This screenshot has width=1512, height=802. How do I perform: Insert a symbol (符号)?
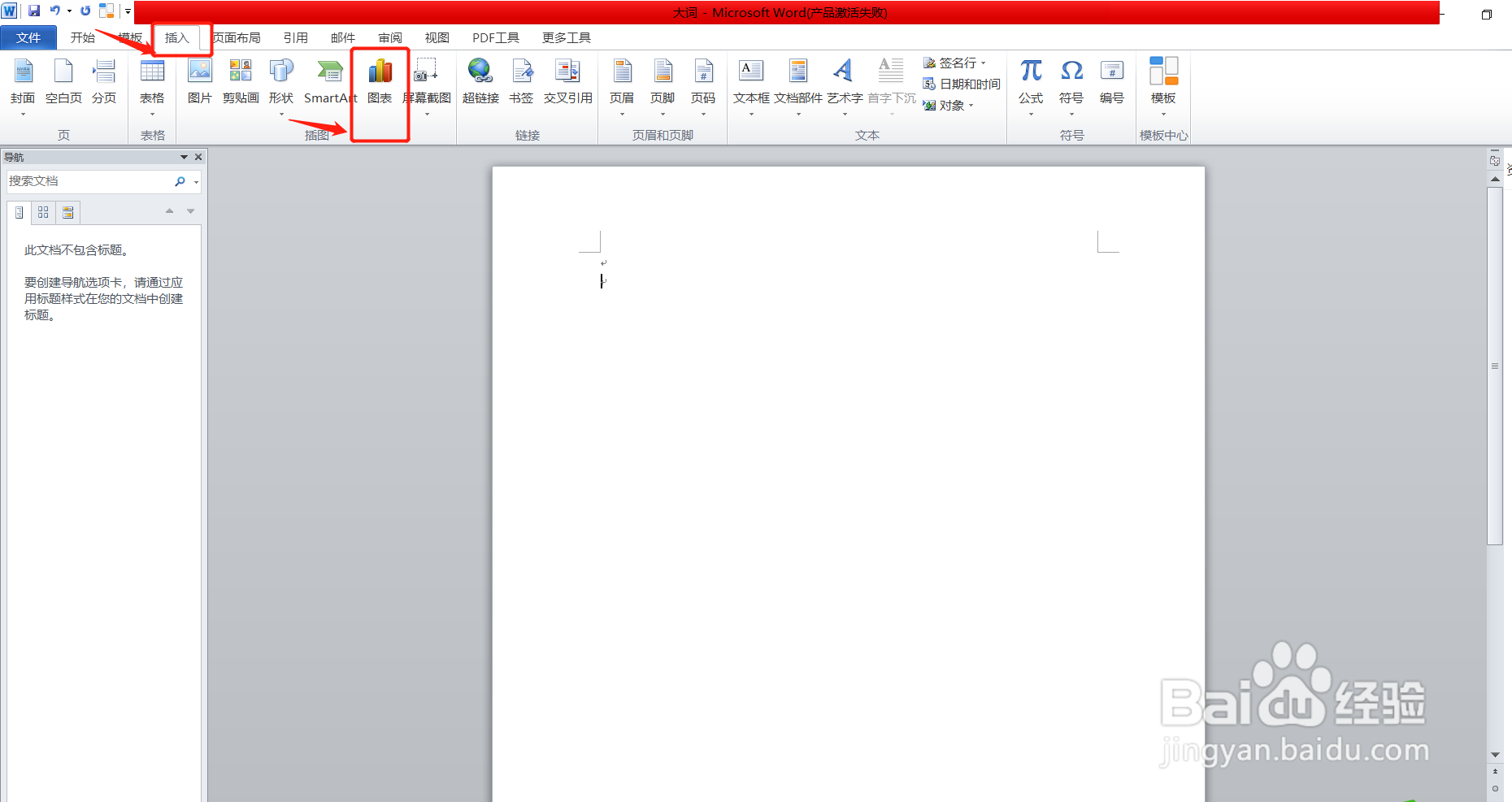[1071, 85]
